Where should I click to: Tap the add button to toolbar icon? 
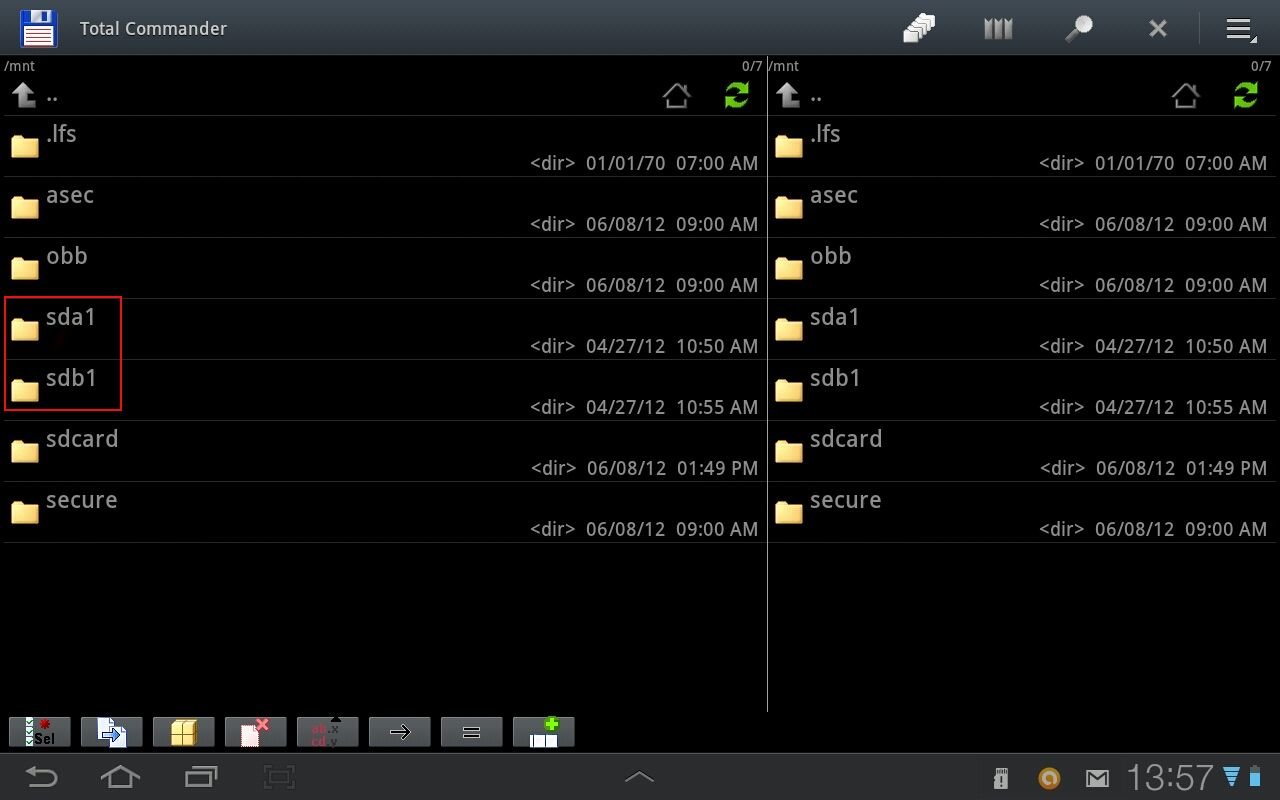pyautogui.click(x=544, y=732)
